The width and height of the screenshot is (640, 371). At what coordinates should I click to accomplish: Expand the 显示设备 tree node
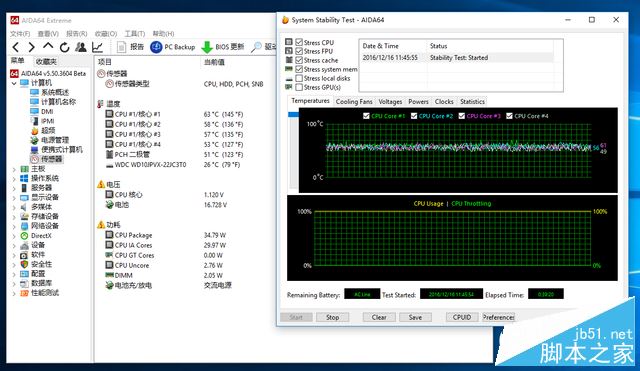tap(14, 198)
